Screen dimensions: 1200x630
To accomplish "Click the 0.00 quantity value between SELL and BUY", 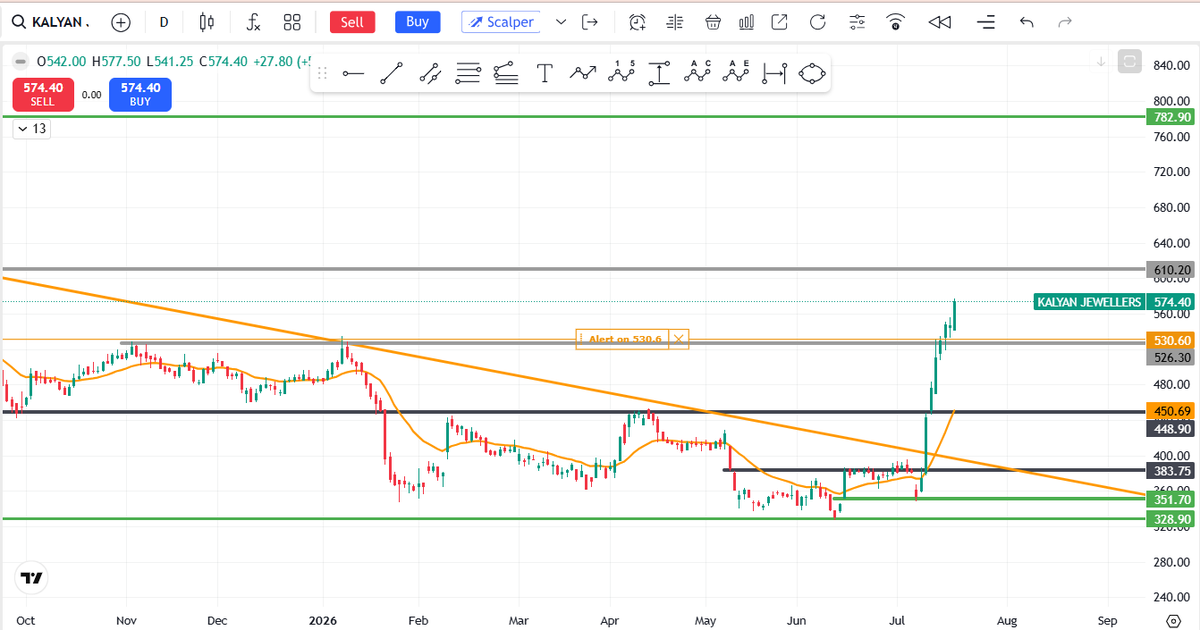I will coord(91,95).
